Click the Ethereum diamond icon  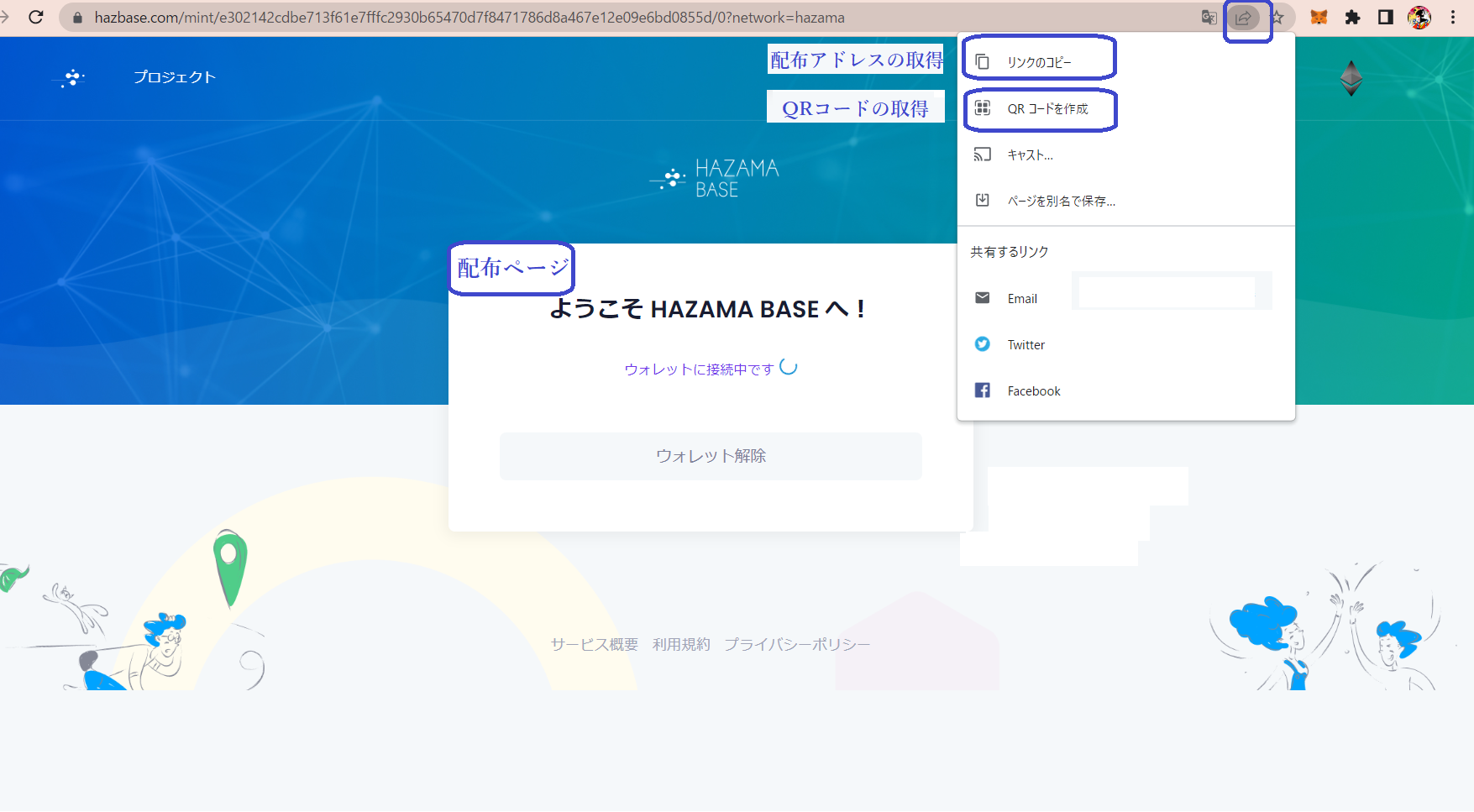click(1351, 78)
